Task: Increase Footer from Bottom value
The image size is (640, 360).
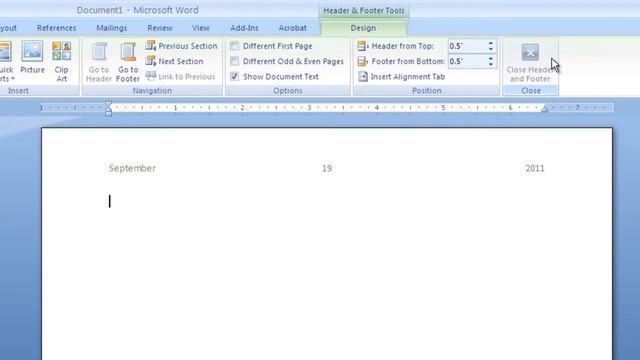Action: [491, 58]
